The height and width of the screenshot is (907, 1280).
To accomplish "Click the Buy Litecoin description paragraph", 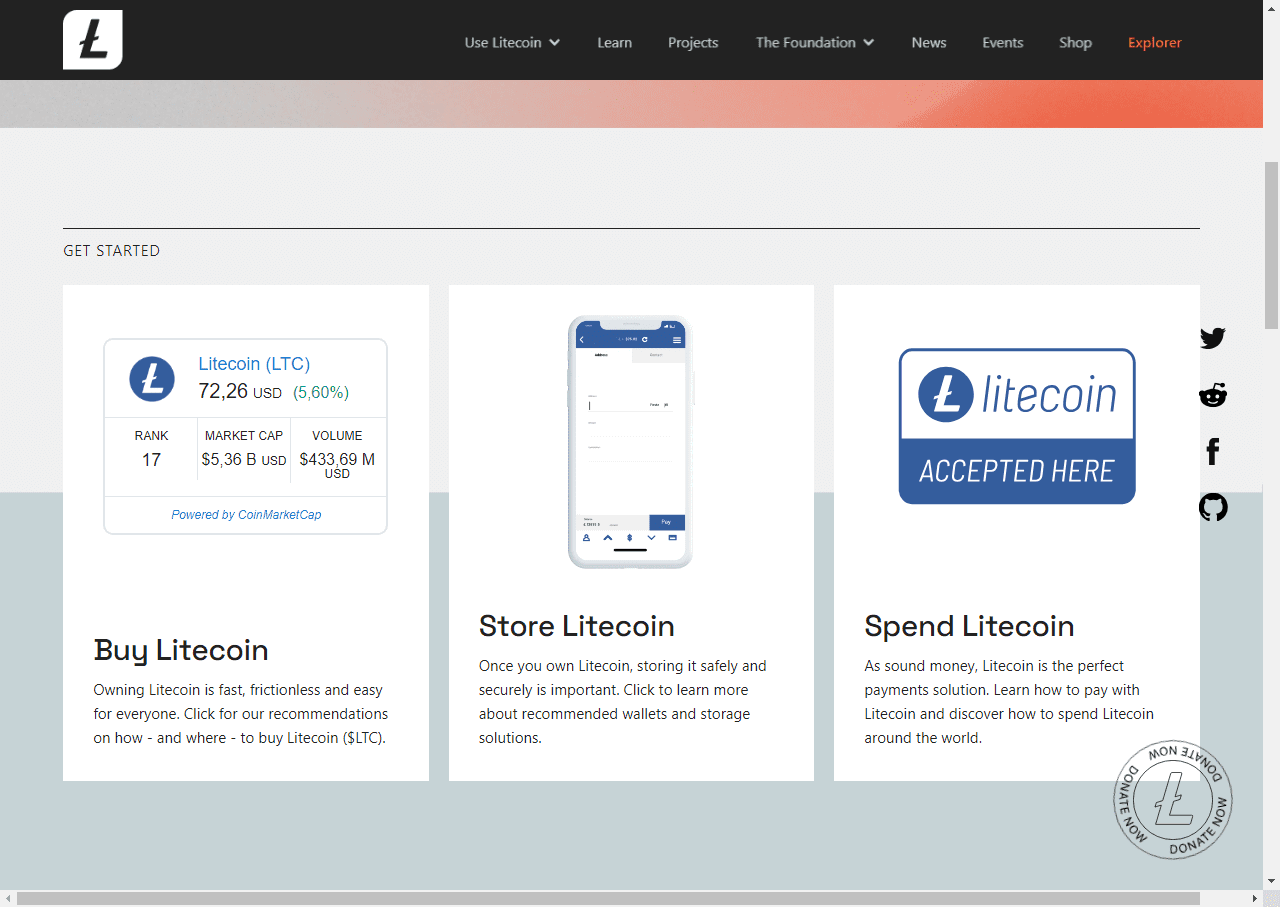I will coord(241,714).
